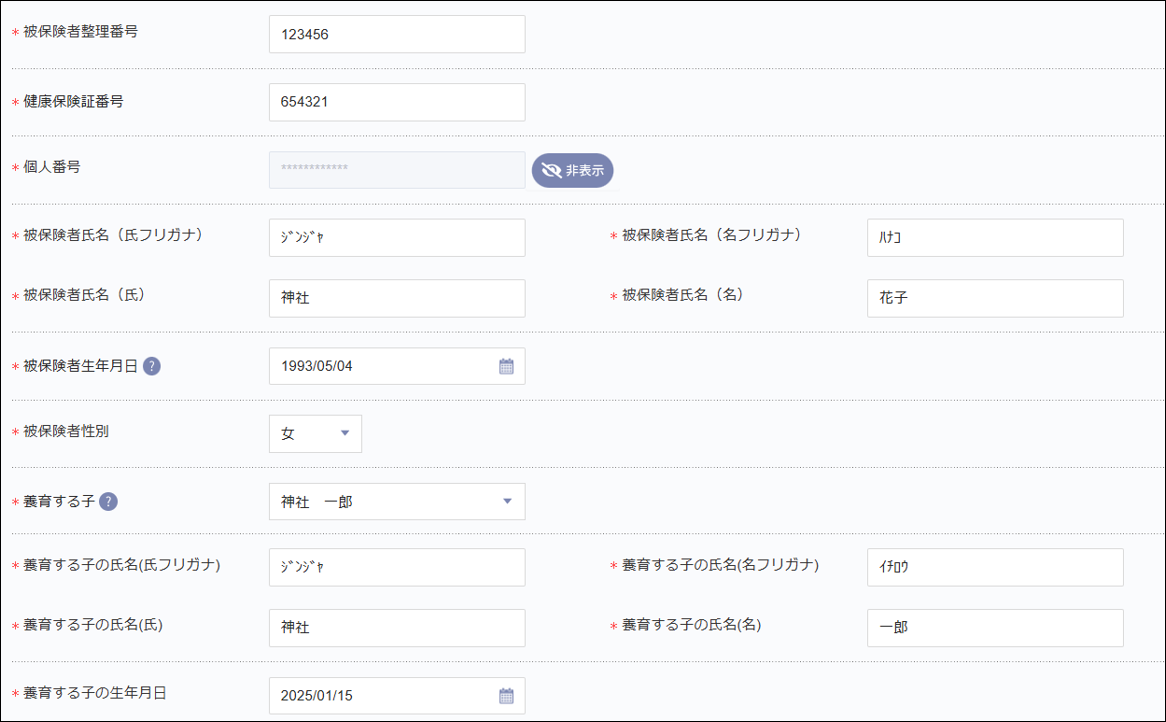Click inside the masked asterisks input field
This screenshot has width=1166, height=722.
pos(396,169)
